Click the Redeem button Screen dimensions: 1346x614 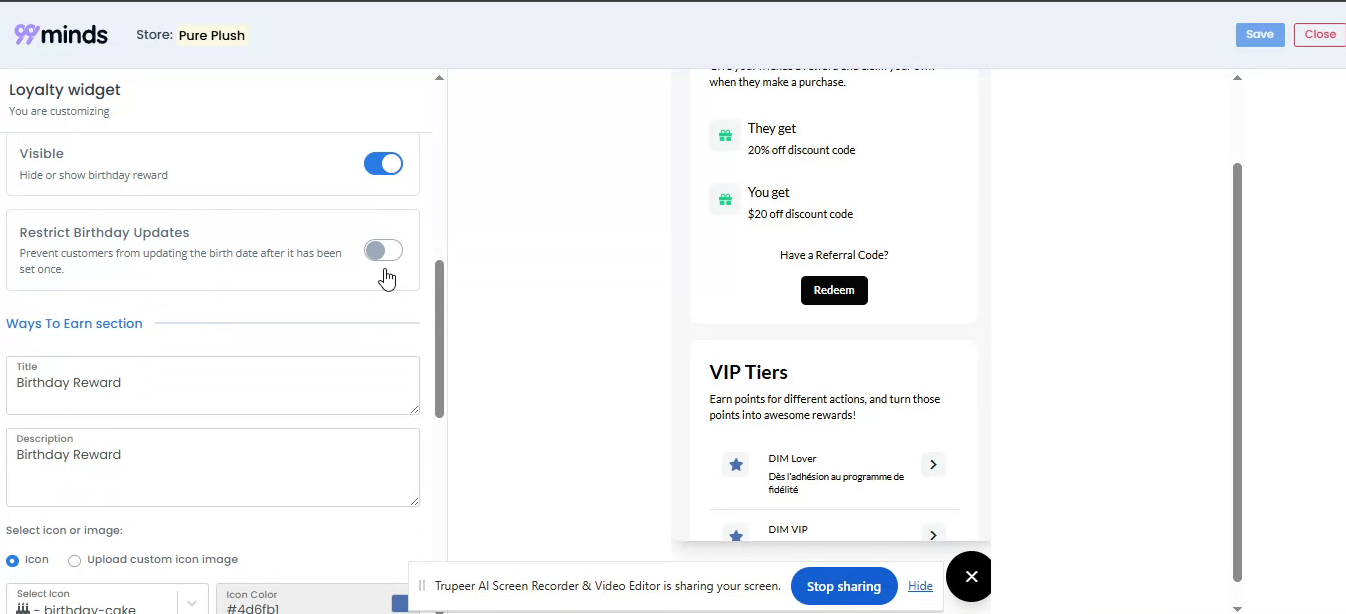click(834, 290)
